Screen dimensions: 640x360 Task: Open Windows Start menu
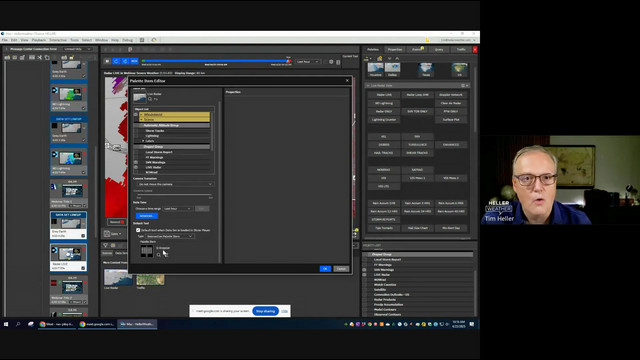point(6,324)
